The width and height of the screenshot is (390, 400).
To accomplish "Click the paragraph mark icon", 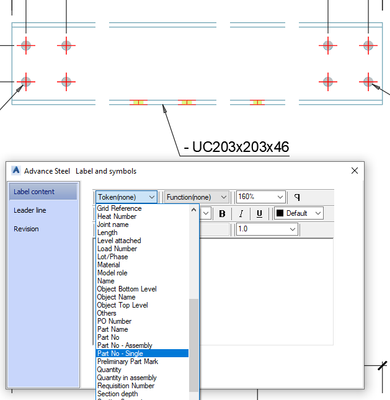I will coord(297,197).
